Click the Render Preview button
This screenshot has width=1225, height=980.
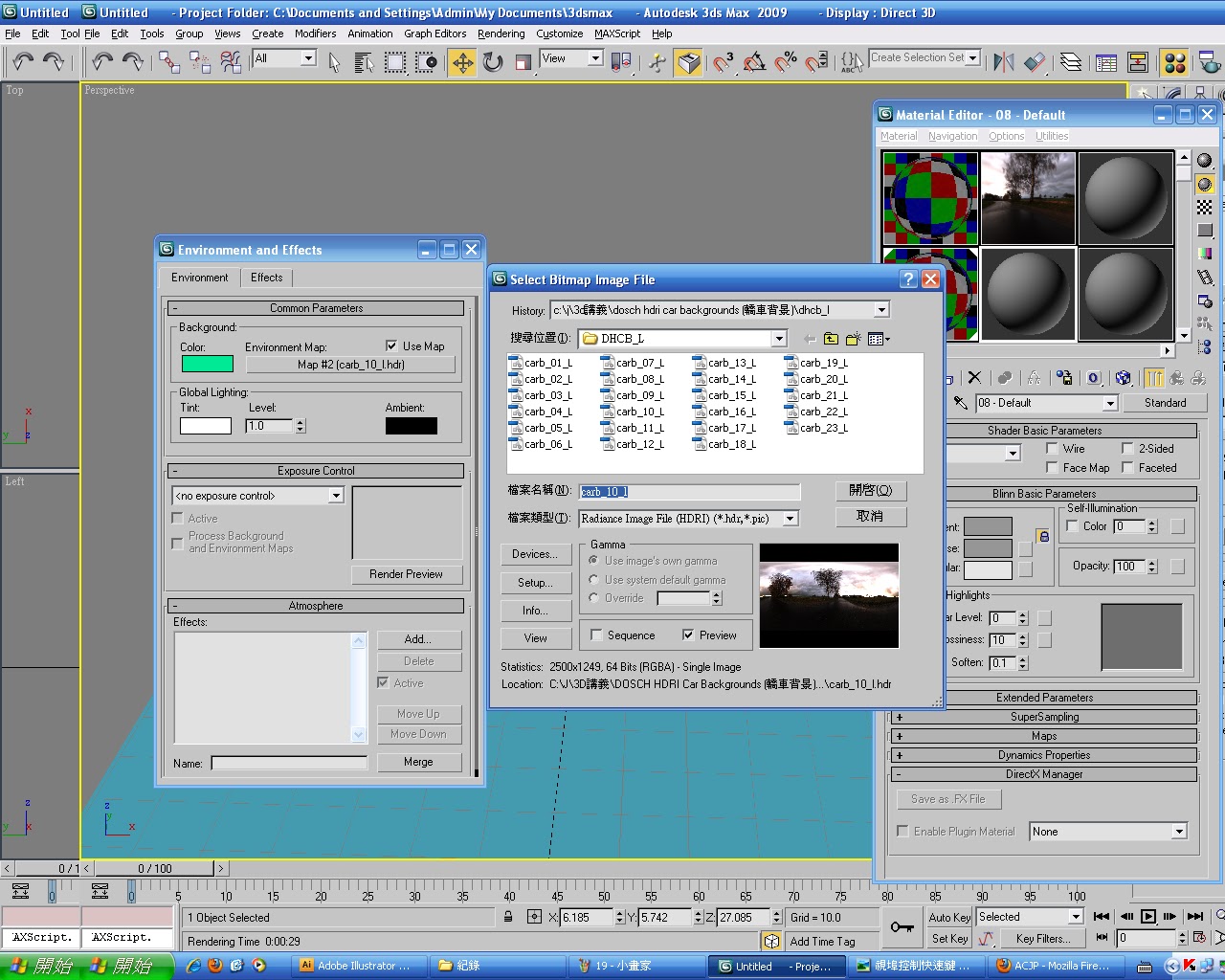click(x=406, y=574)
